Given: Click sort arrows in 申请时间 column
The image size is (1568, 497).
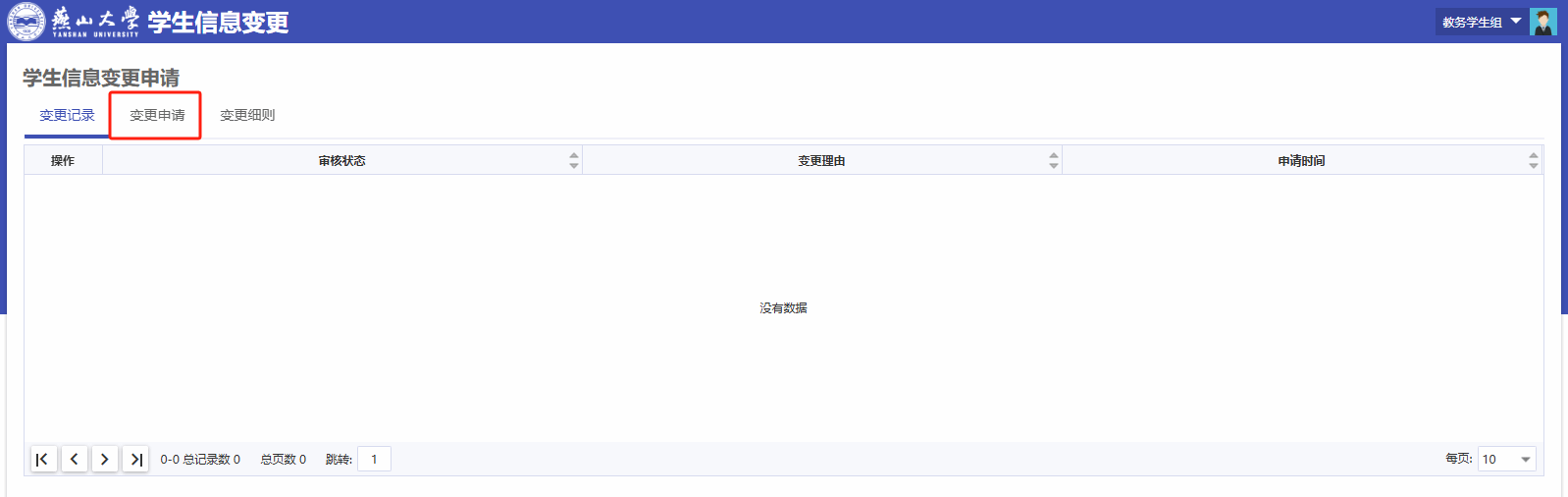Looking at the screenshot, I should click(1534, 160).
